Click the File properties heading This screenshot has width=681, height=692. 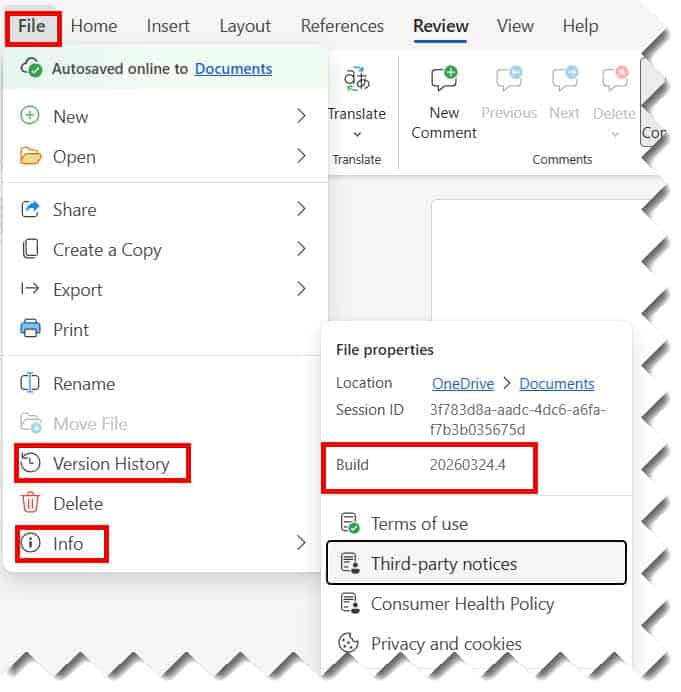[x=384, y=350]
